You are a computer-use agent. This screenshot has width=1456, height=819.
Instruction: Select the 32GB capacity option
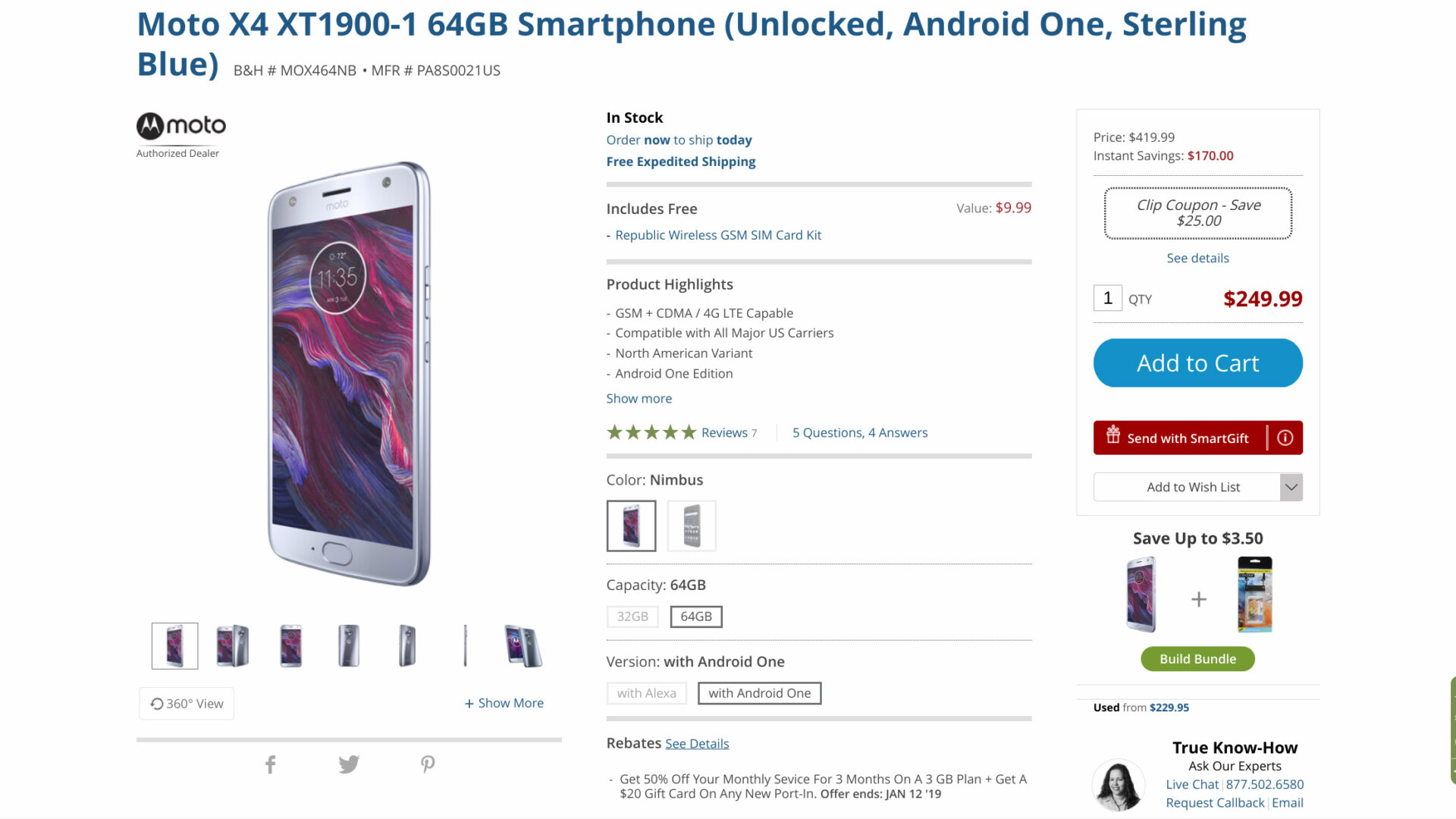tap(632, 617)
